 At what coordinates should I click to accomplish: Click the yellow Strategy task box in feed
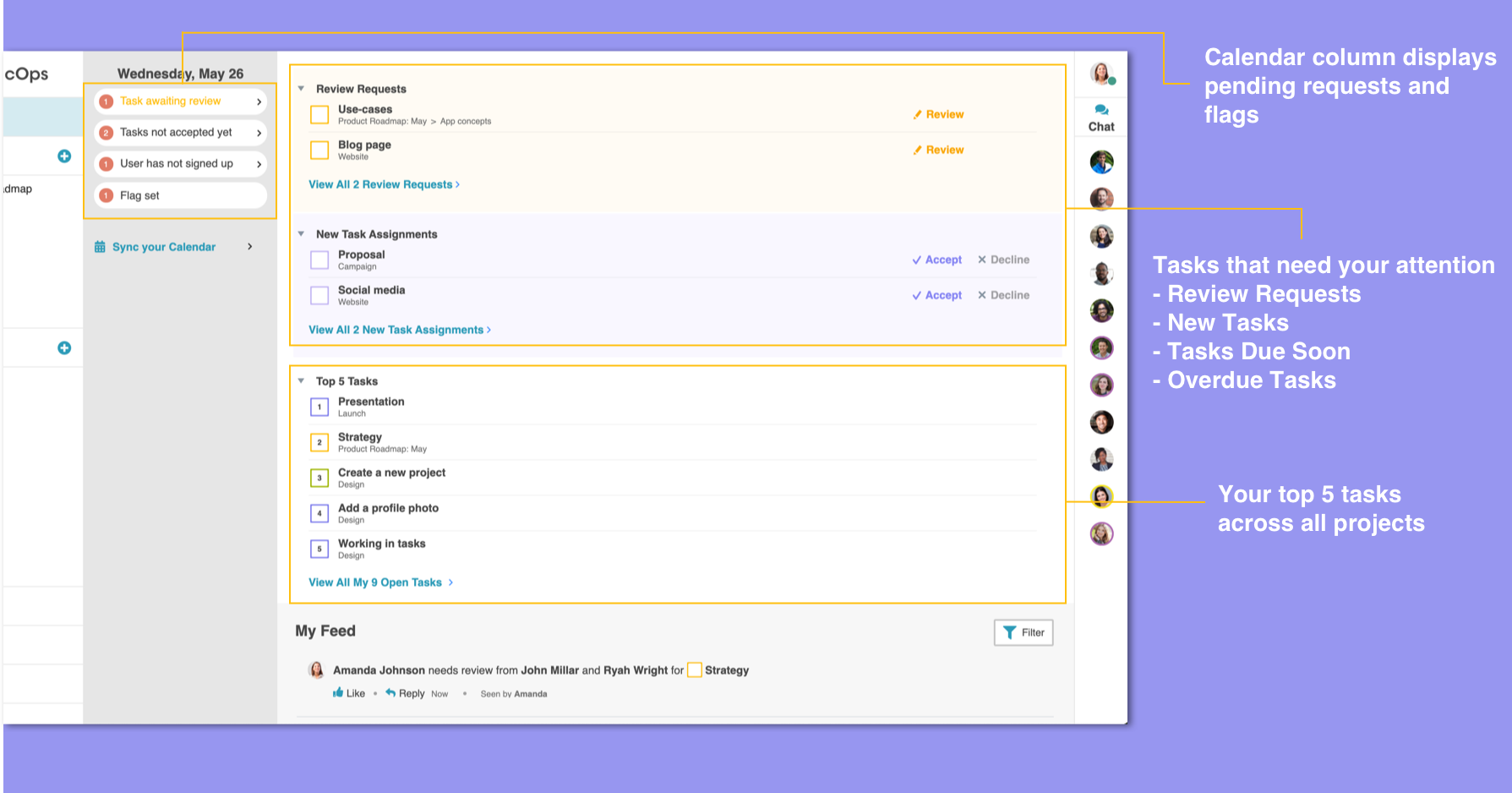pyautogui.click(x=695, y=670)
